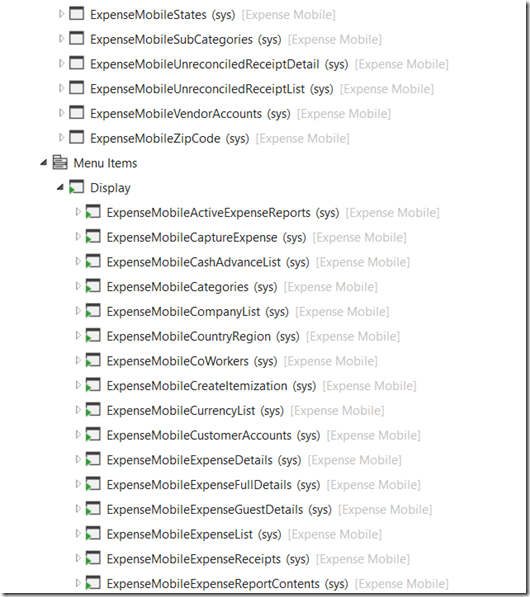Screen dimensions: 530x597
Task: Click the menu item icon for ExpenseMobileExpenseReceipts
Action: coord(93,559)
